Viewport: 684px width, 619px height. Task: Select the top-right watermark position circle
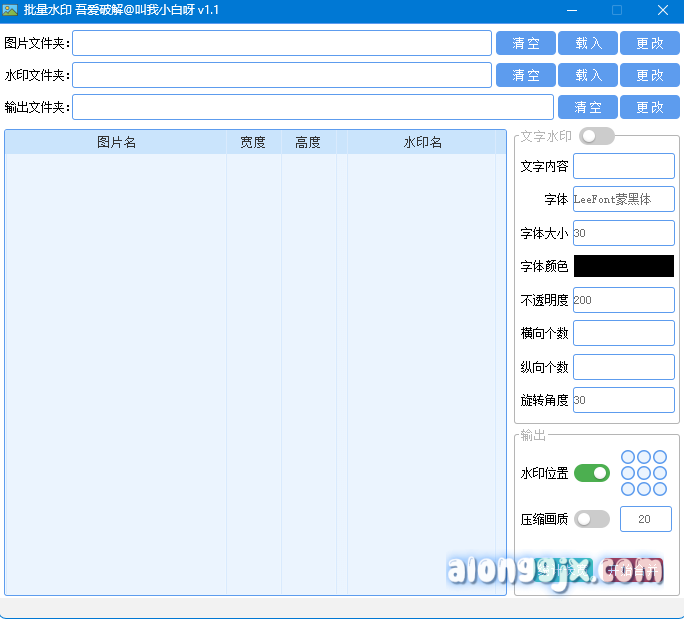[660, 457]
